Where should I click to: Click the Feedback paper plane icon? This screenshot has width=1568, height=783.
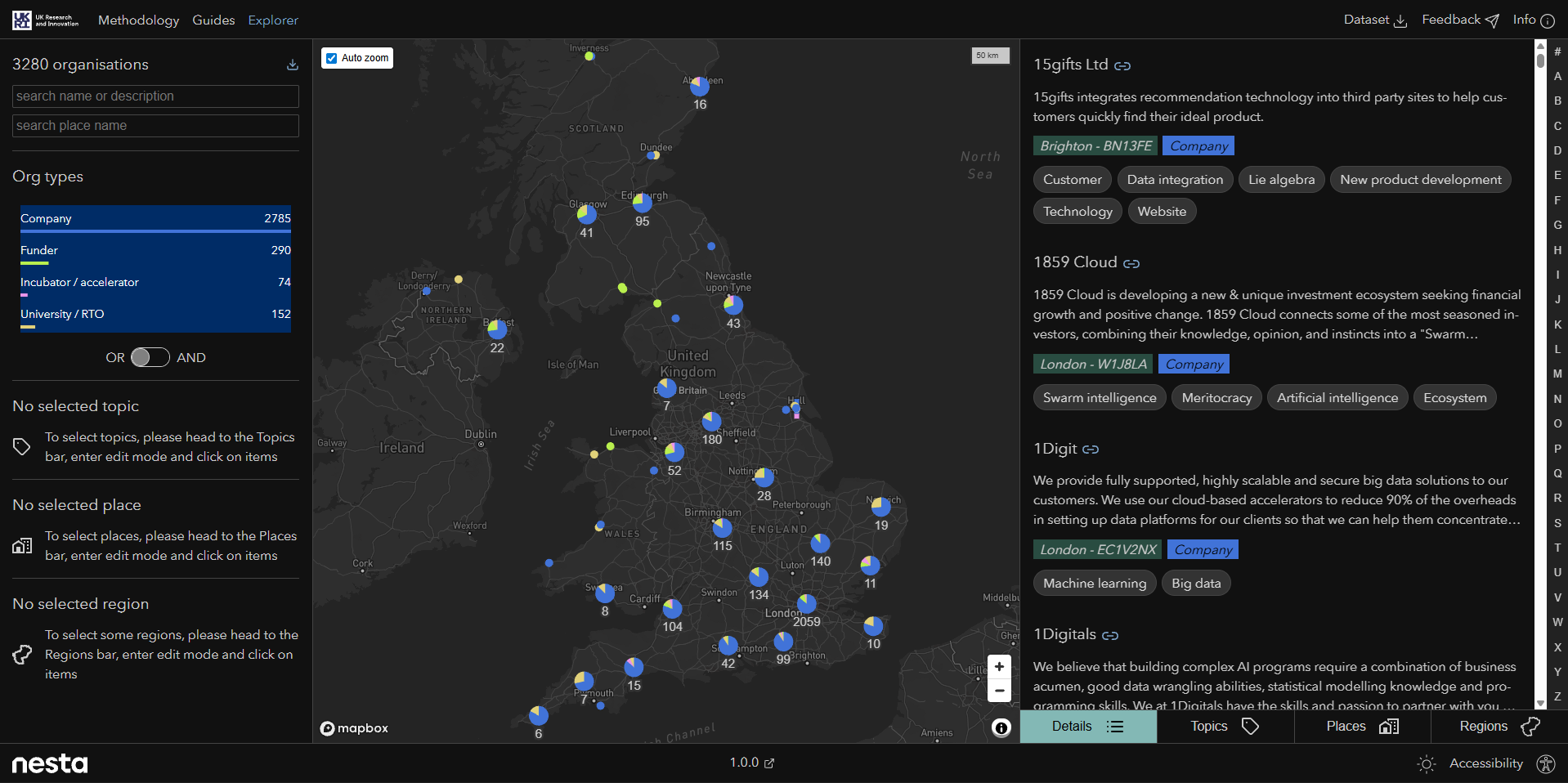click(1492, 20)
